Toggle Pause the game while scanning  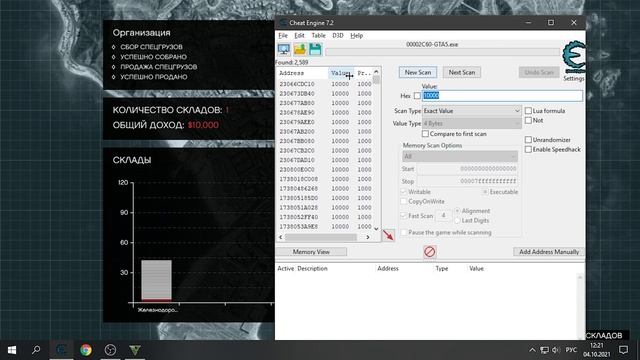[x=404, y=232]
